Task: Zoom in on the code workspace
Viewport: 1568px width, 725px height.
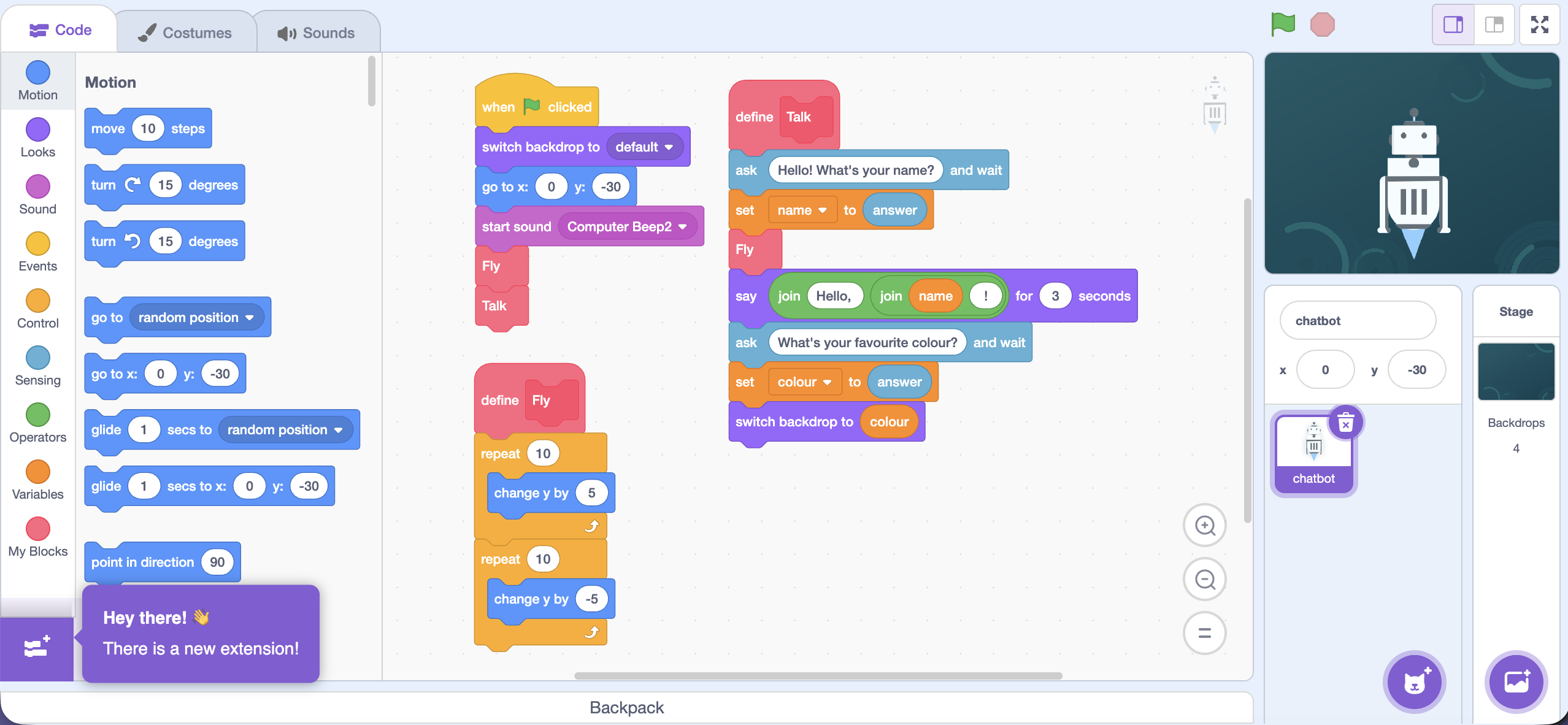Action: tap(1204, 526)
